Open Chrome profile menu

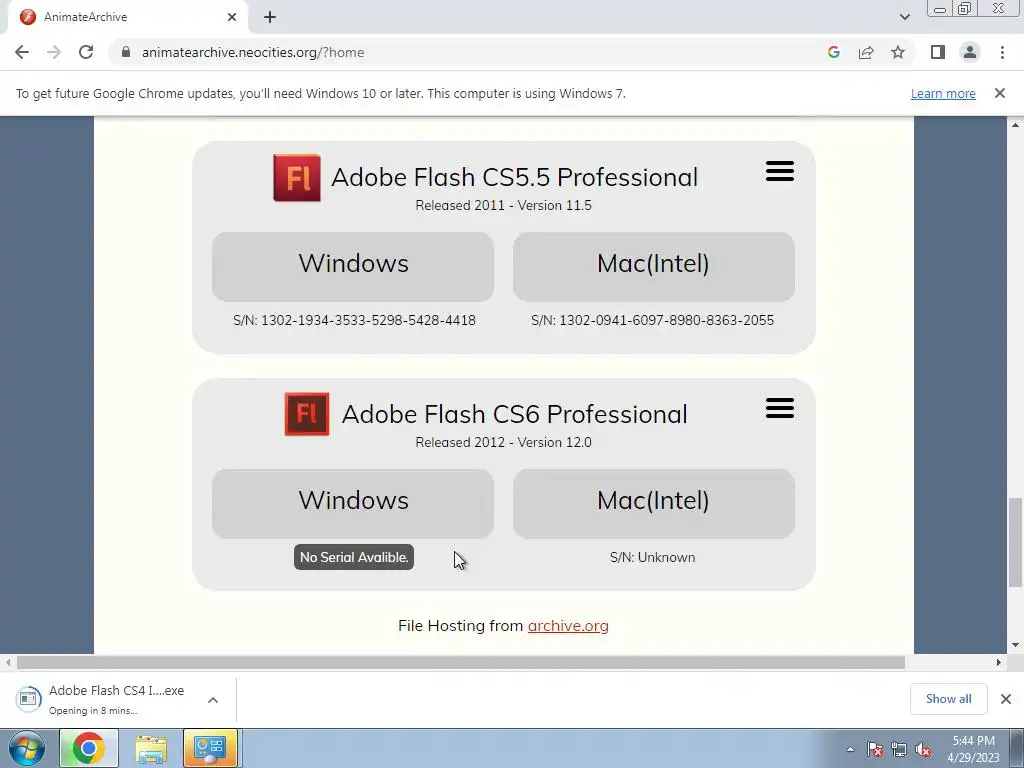[x=970, y=52]
